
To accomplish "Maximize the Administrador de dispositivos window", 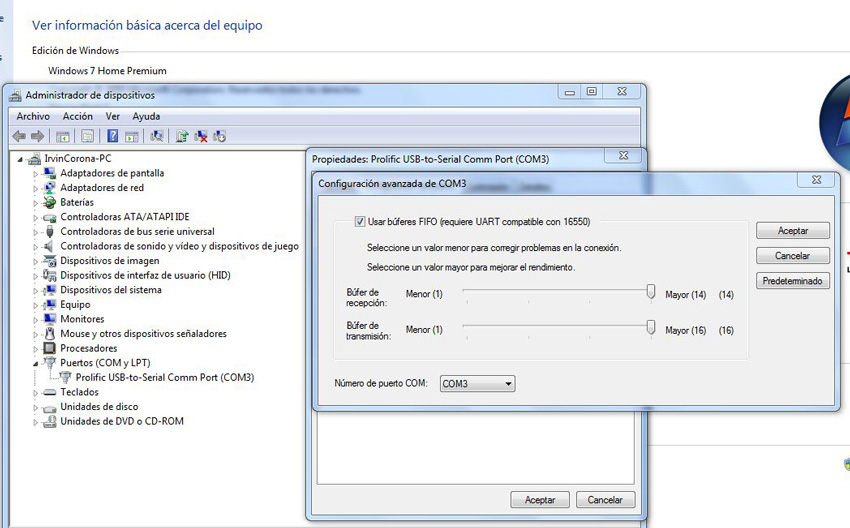I will [x=591, y=92].
